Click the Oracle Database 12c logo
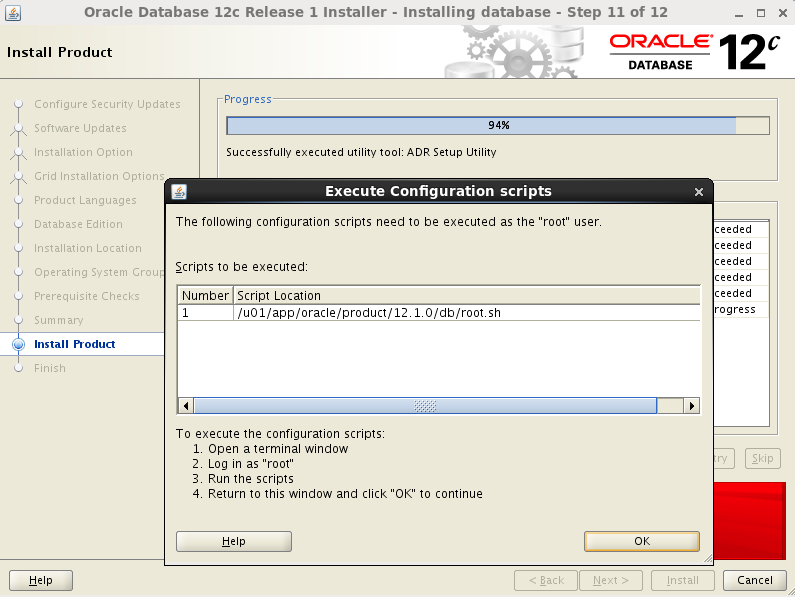Screen dimensions: 795x597 [x=694, y=52]
